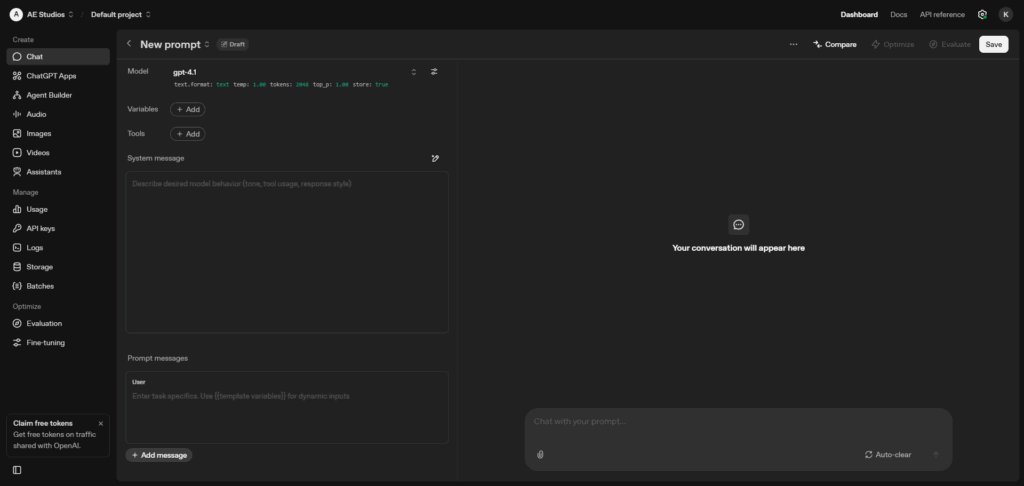This screenshot has height=486, width=1024.
Task: Open the gpt-4.1 model selector
Action: 295,72
